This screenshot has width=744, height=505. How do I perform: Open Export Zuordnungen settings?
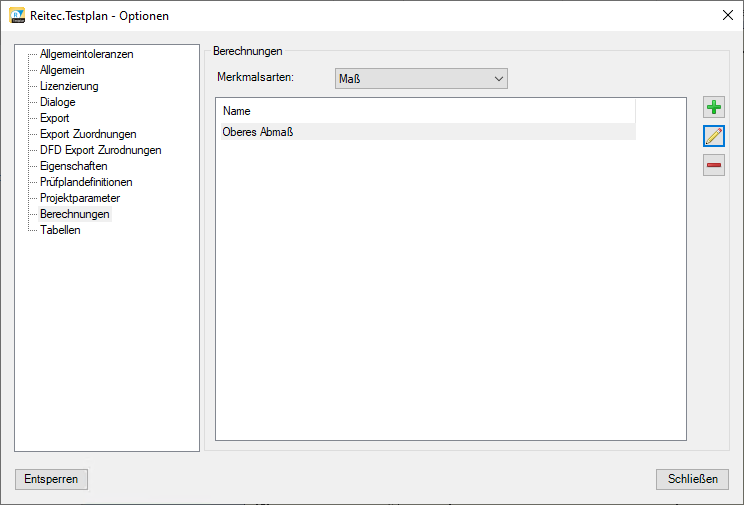(88, 134)
